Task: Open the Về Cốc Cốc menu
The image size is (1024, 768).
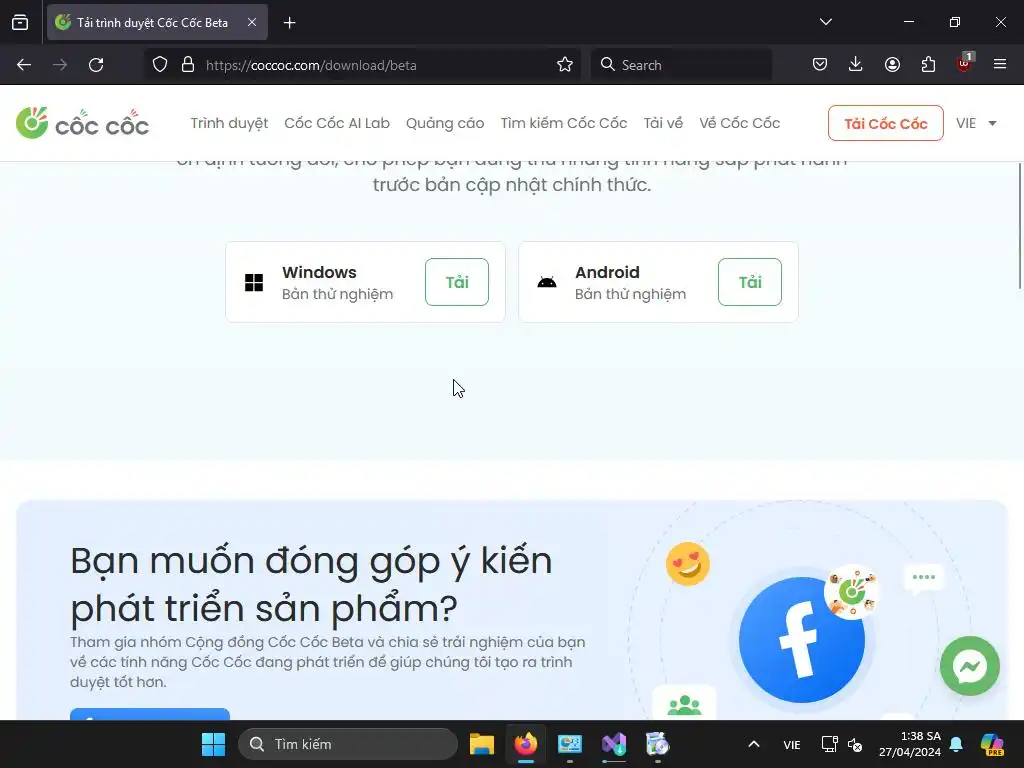Action: 739,123
